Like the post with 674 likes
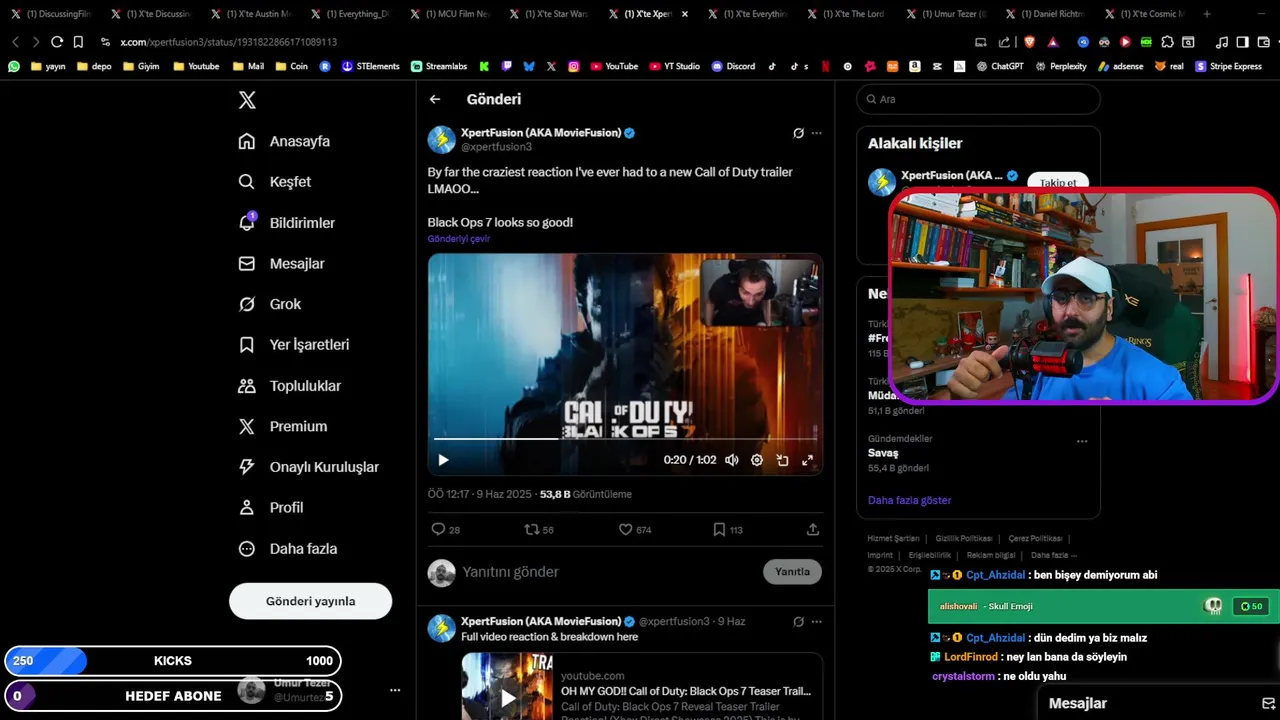This screenshot has height=720, width=1280. coord(635,530)
